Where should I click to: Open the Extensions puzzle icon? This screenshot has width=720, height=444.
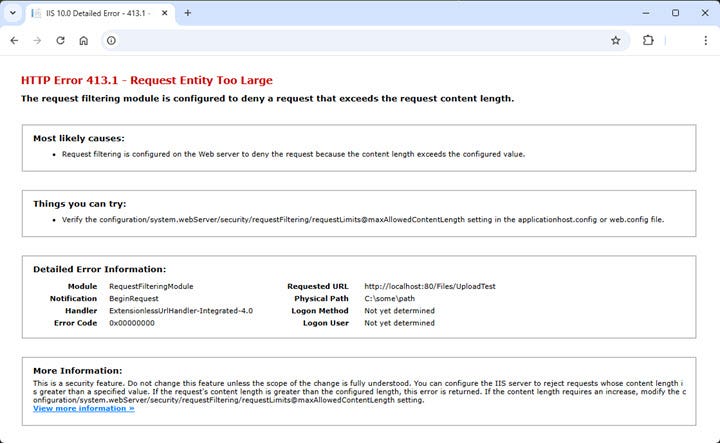coord(648,40)
